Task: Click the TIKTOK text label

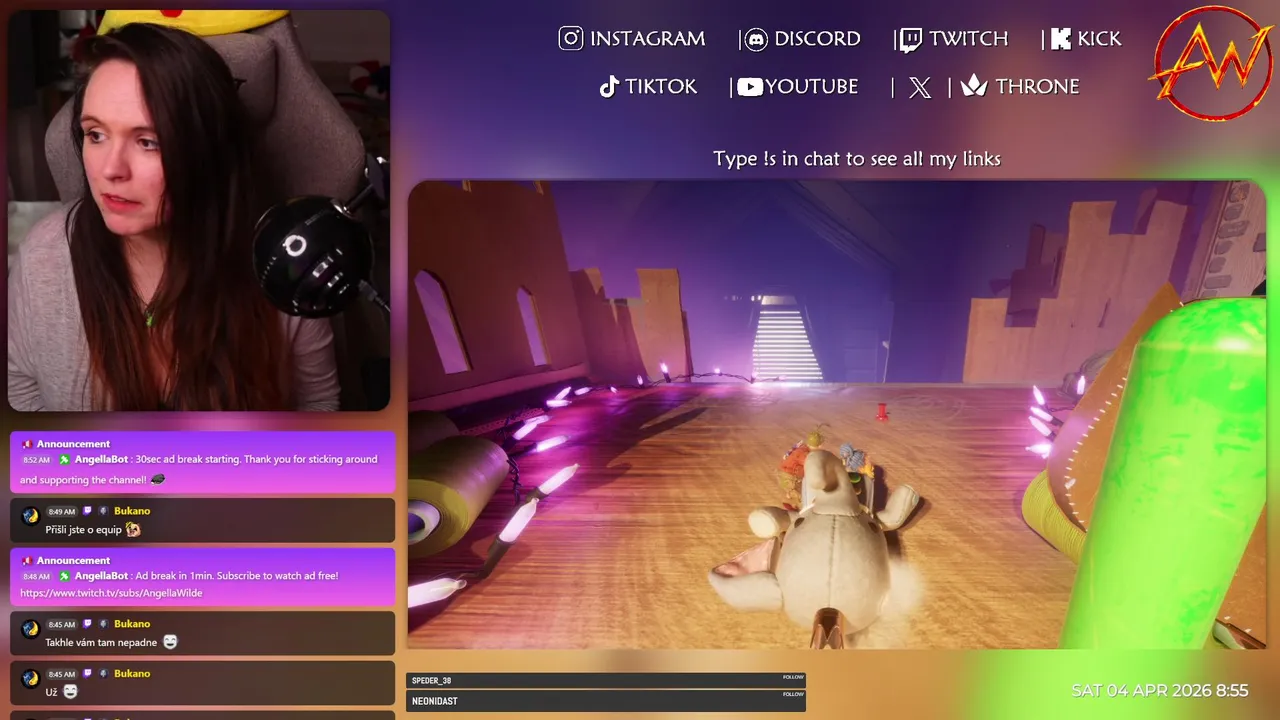Action: point(661,87)
